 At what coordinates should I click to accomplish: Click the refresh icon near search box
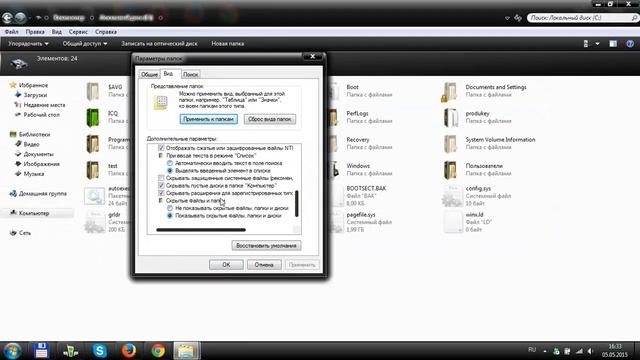click(518, 18)
